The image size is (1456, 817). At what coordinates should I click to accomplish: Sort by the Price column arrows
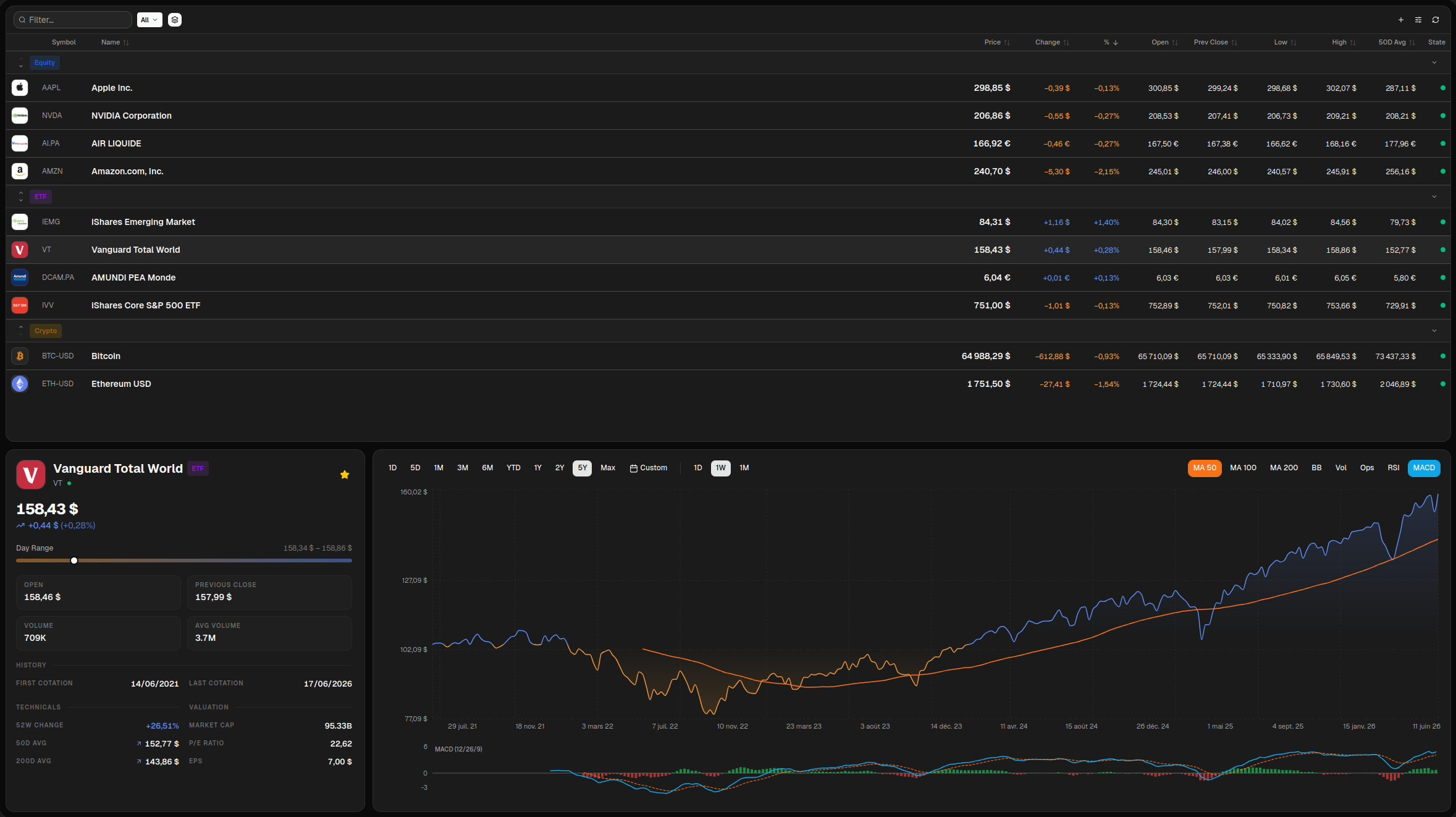[x=1007, y=43]
